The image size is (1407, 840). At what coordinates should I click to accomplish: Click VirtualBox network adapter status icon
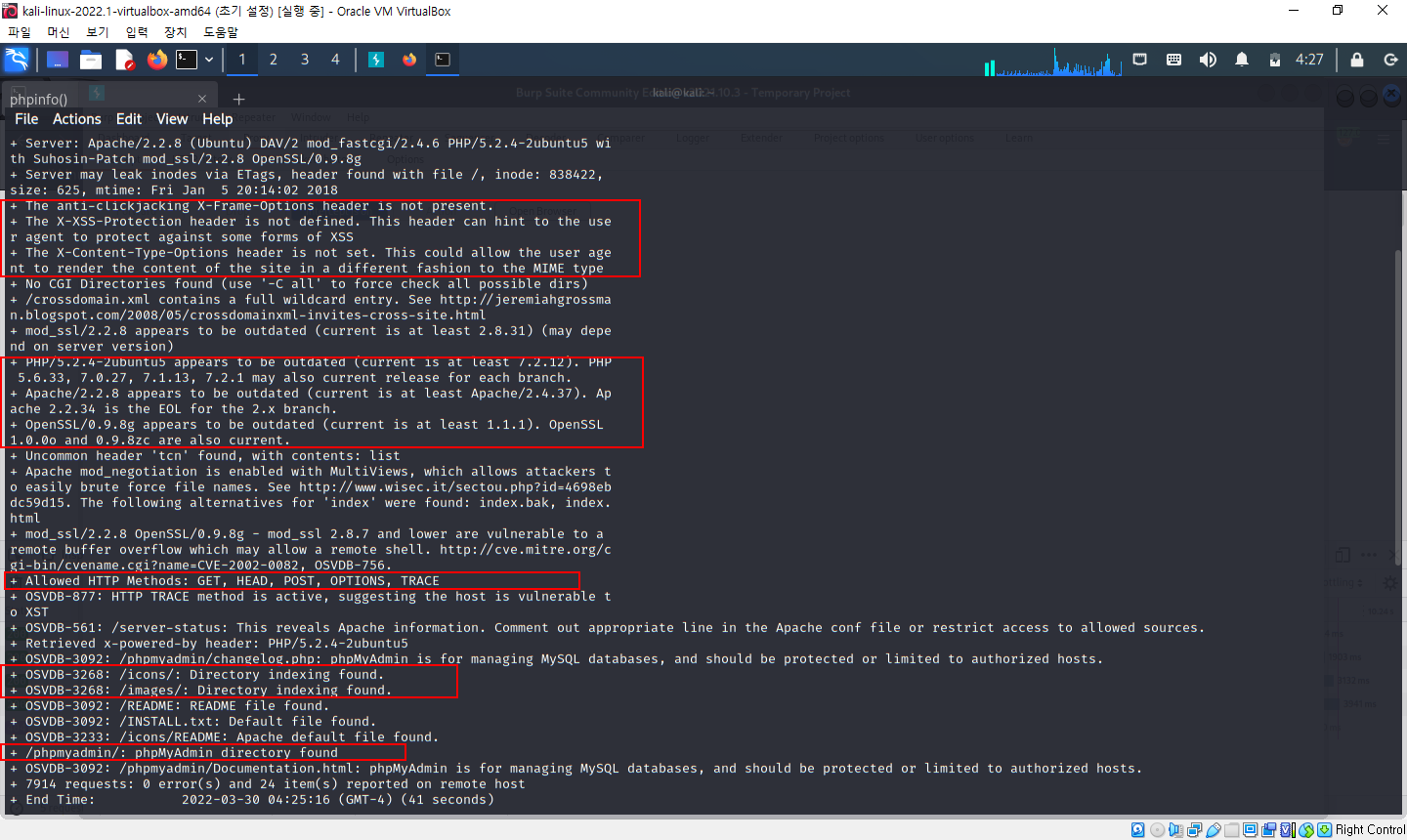tap(1194, 829)
